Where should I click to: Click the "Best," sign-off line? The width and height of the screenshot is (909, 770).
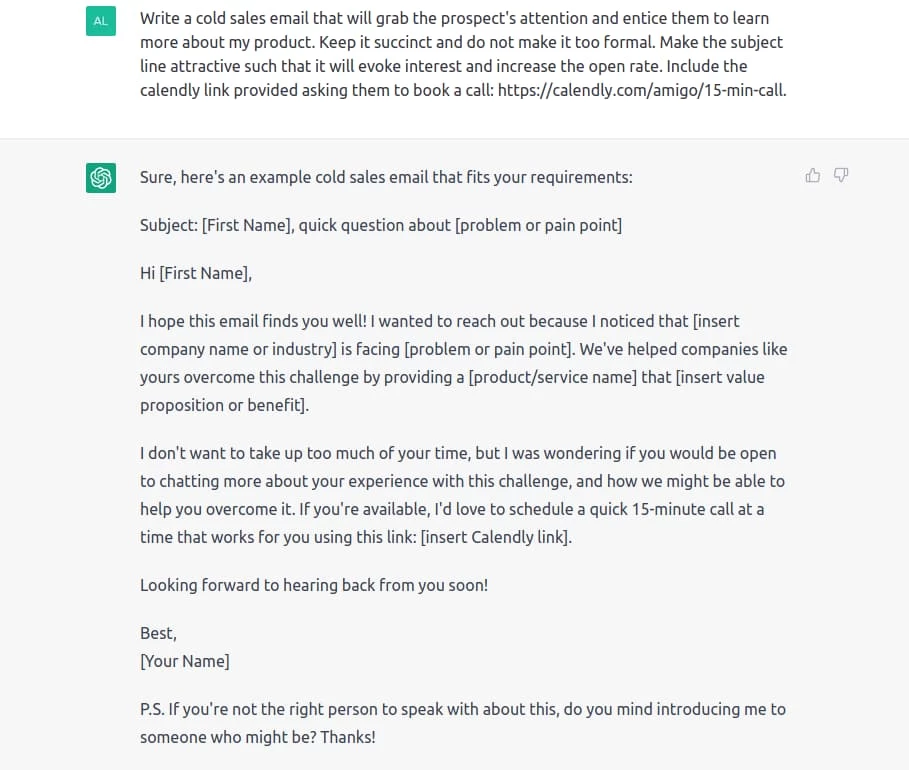pos(158,633)
